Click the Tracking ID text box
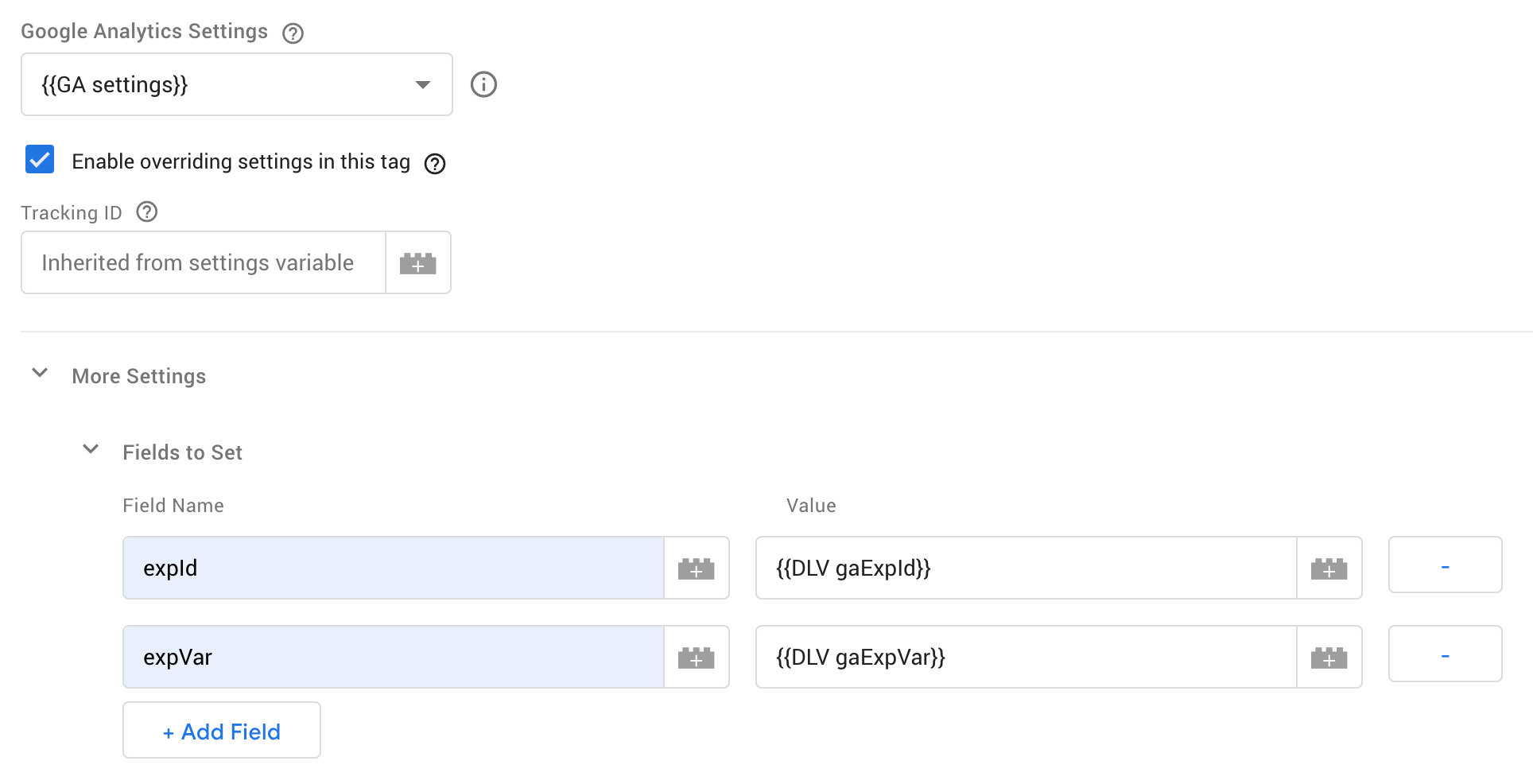 click(203, 262)
